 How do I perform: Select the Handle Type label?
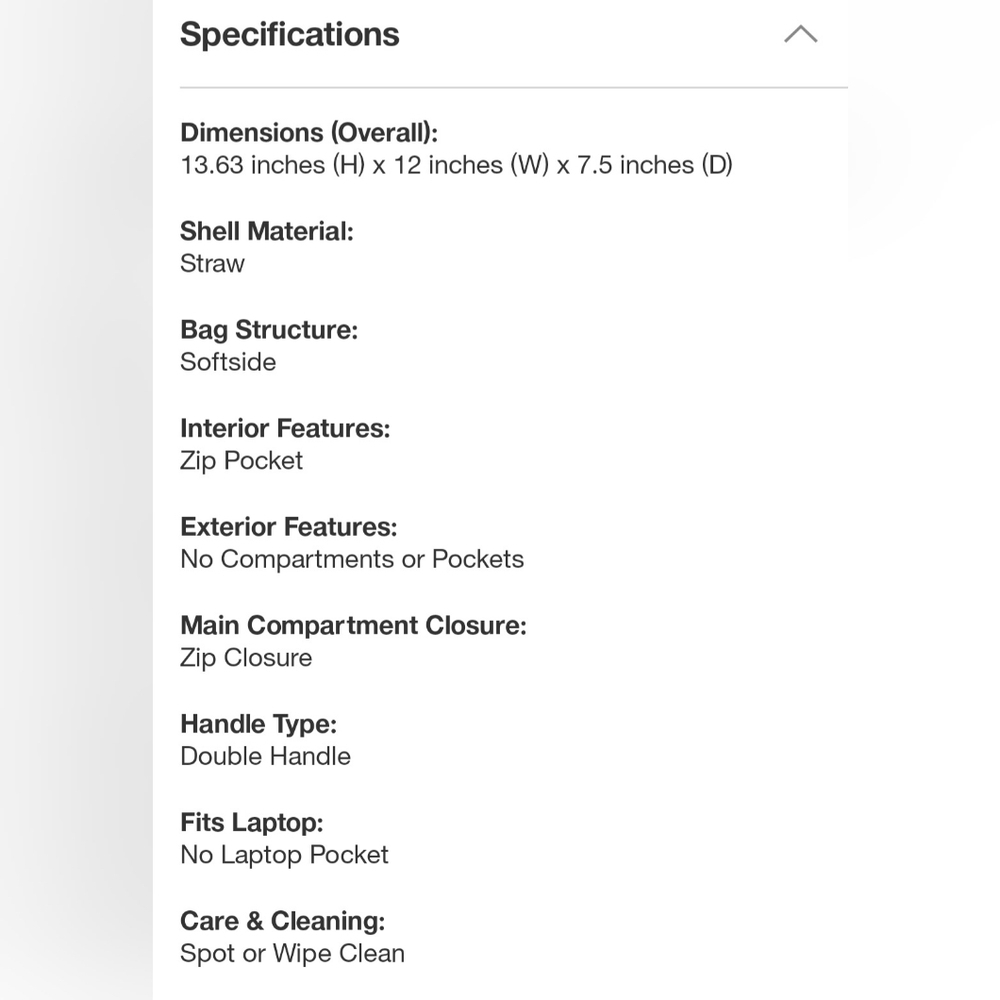click(x=259, y=724)
